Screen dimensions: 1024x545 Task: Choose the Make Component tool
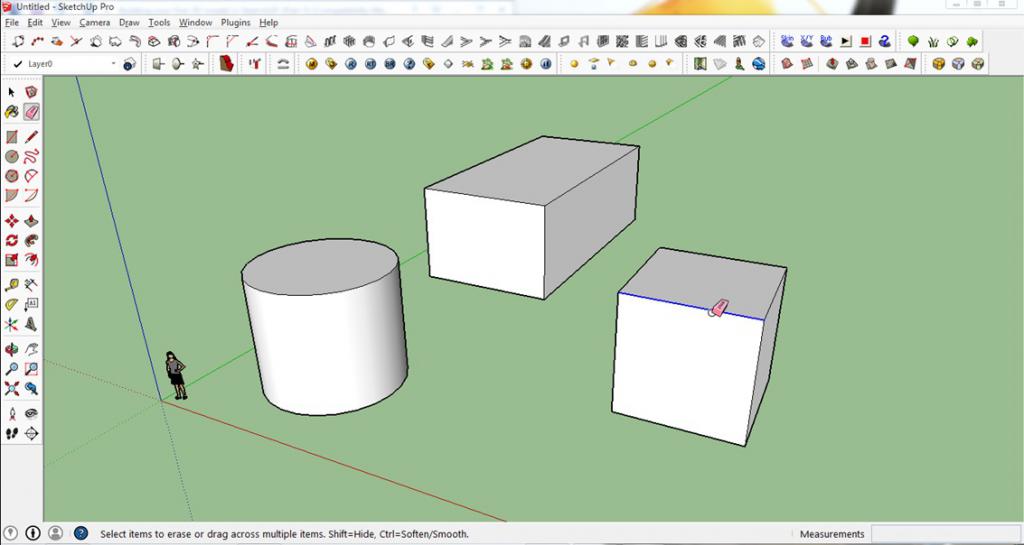point(31,93)
